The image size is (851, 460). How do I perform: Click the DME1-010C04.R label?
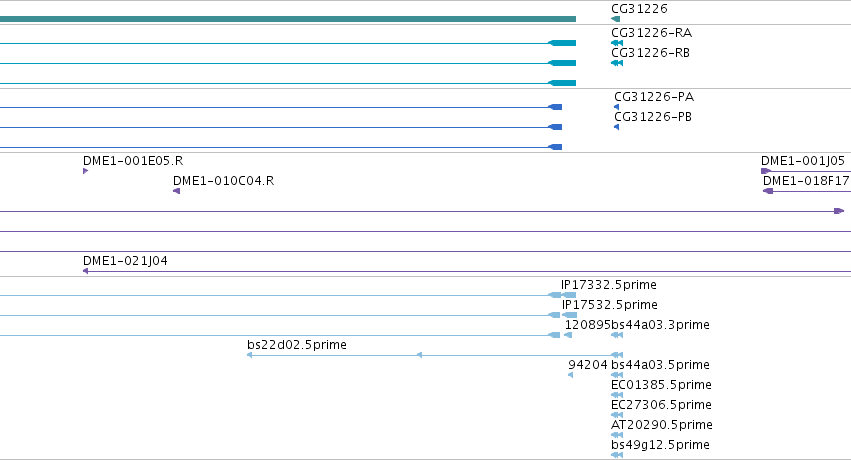point(224,181)
